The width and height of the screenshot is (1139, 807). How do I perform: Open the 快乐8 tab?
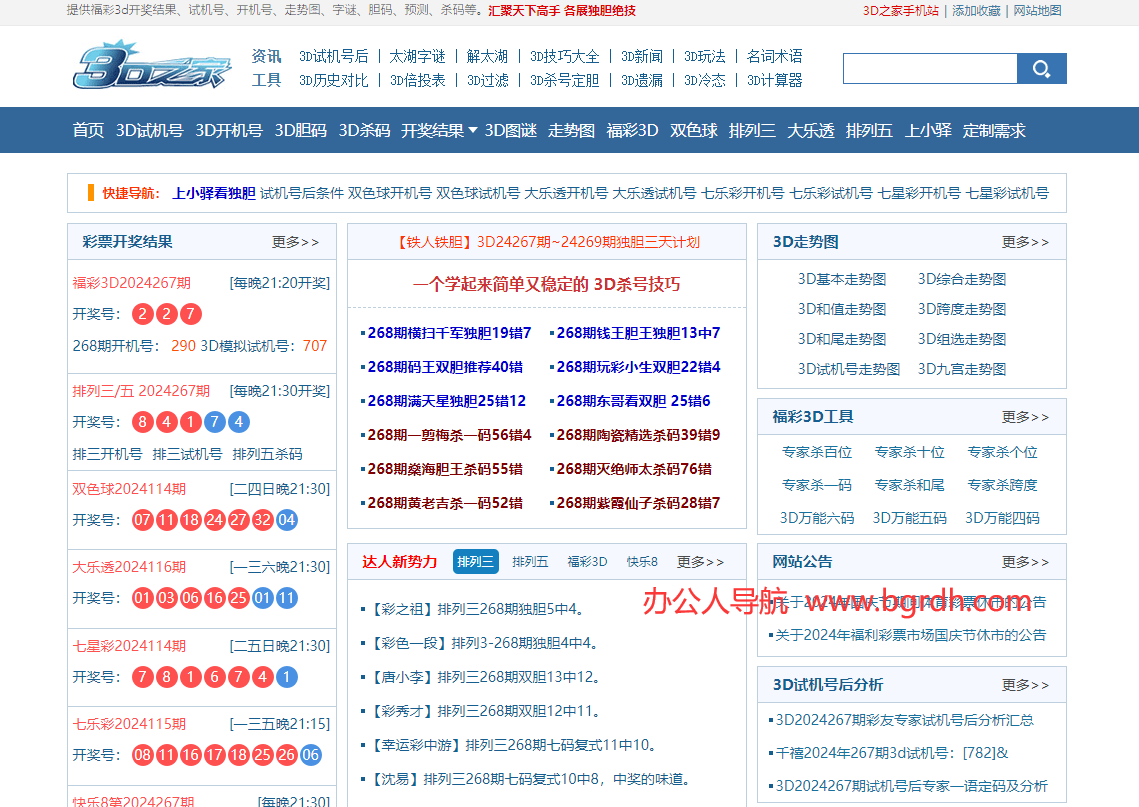642,561
